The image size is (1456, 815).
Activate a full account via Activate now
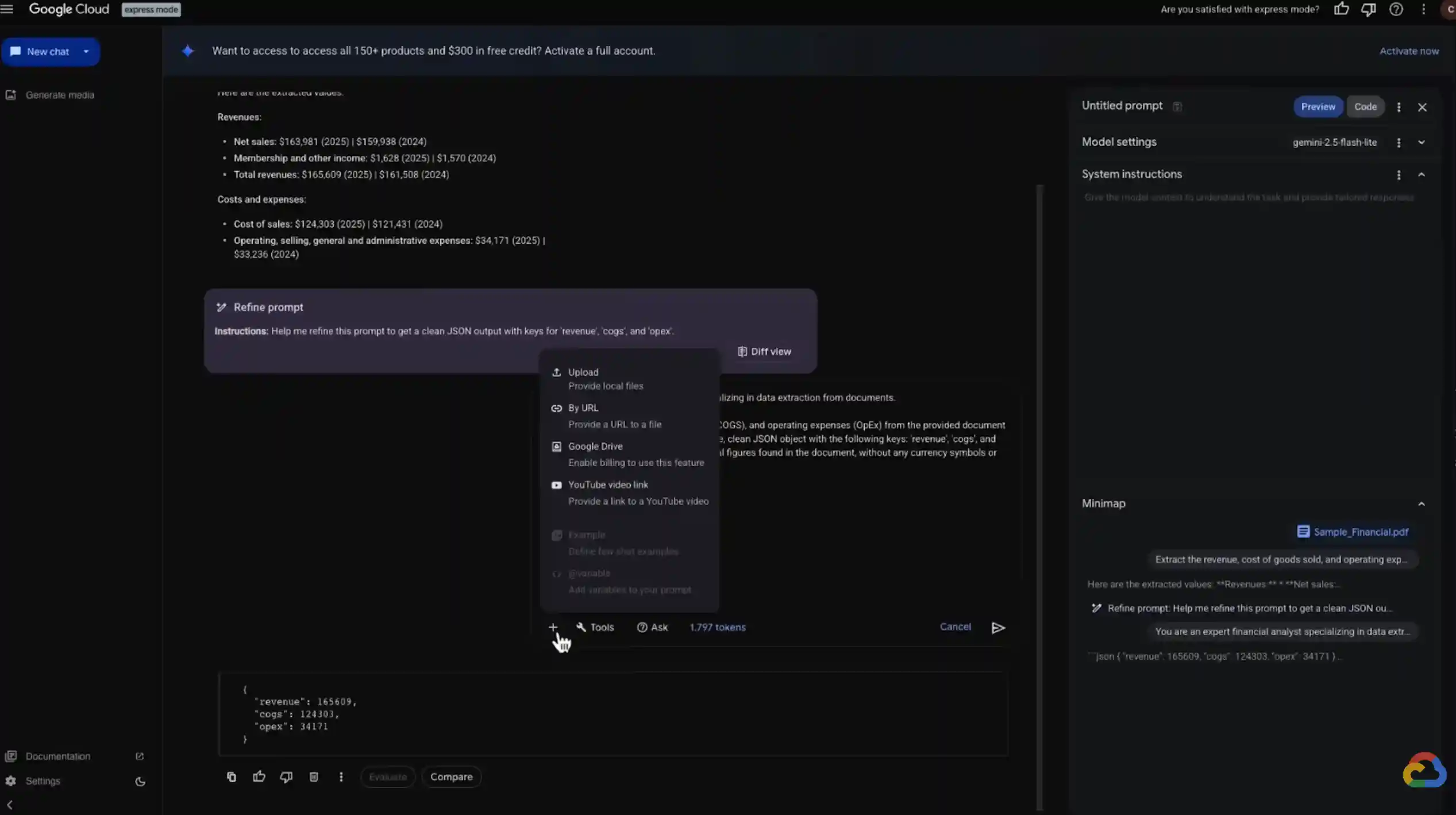coord(1409,51)
